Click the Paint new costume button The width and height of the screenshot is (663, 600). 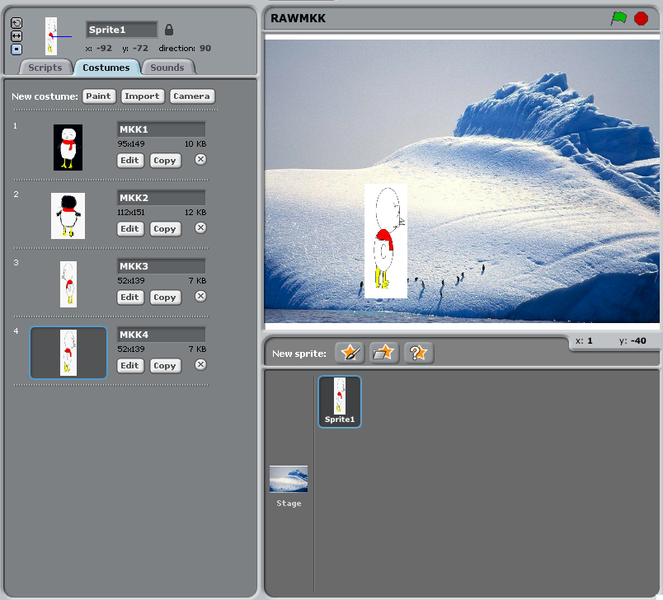coord(99,96)
